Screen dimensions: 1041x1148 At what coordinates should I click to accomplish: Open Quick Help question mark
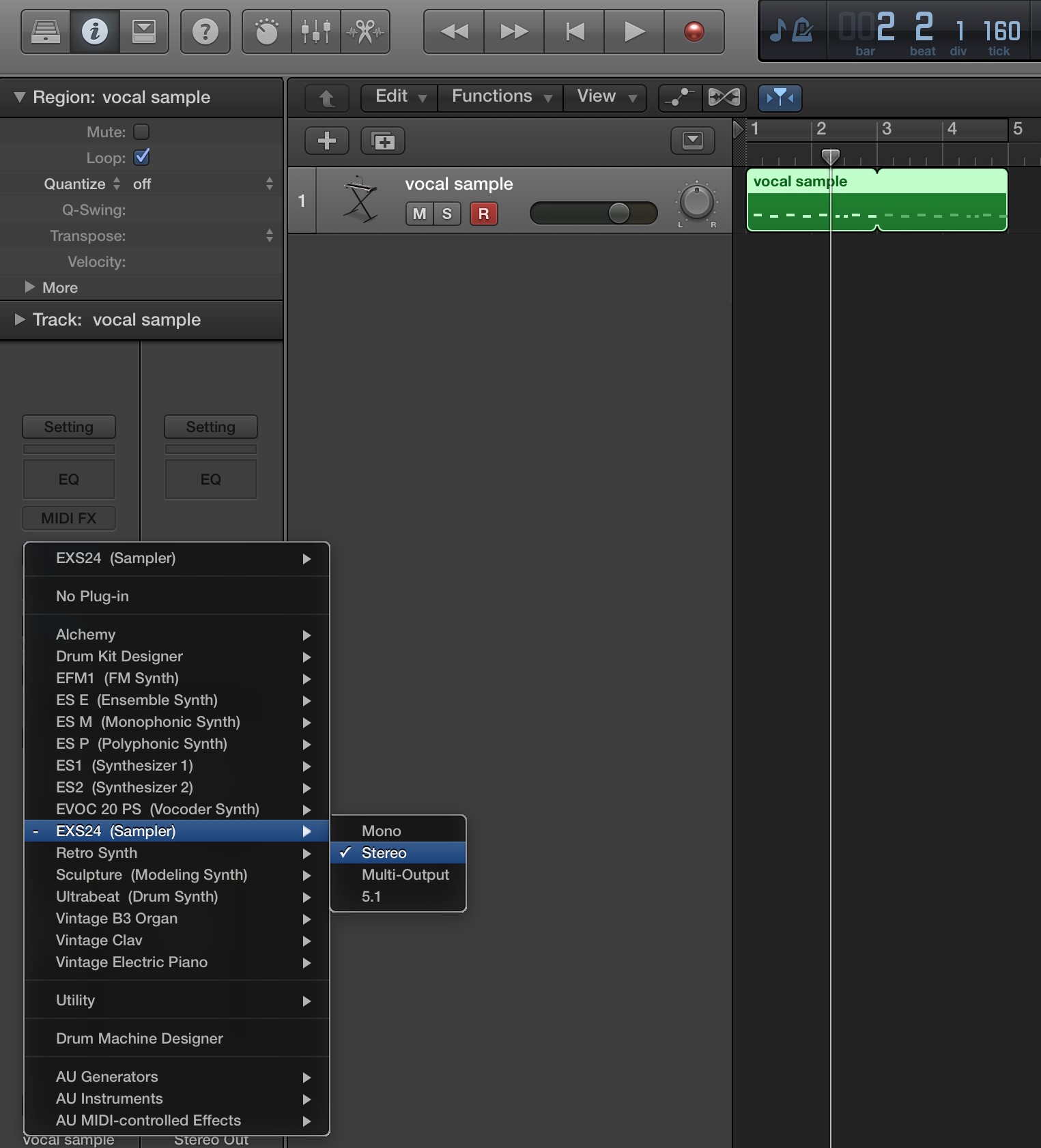pos(205,31)
